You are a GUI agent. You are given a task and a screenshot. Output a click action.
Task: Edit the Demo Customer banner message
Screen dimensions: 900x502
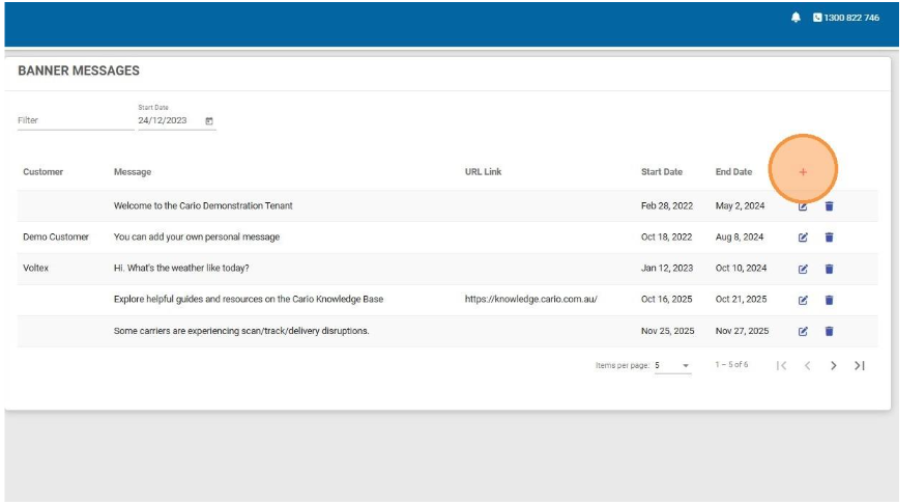802,237
